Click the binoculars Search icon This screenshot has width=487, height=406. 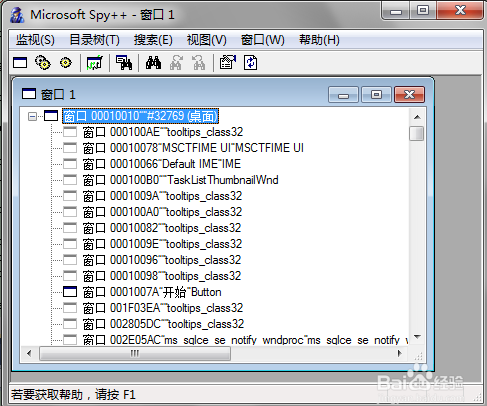point(153,63)
